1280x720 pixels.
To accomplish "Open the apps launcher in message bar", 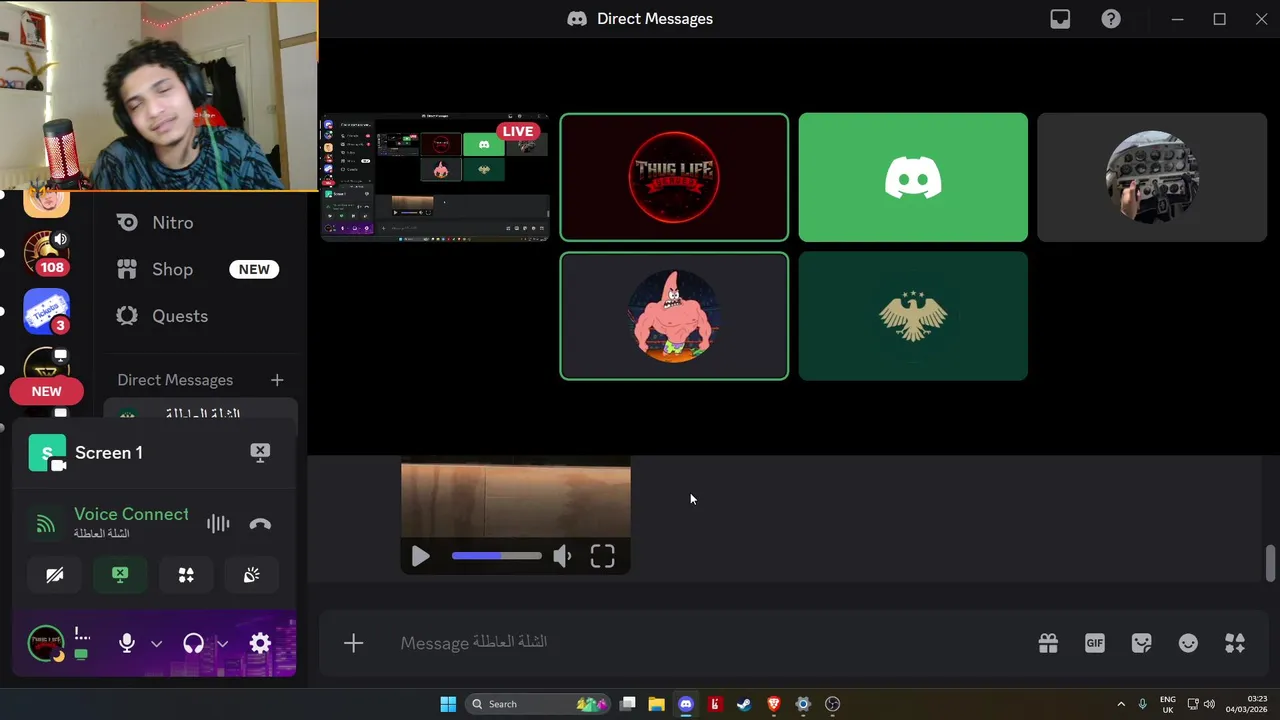I will click(1235, 643).
